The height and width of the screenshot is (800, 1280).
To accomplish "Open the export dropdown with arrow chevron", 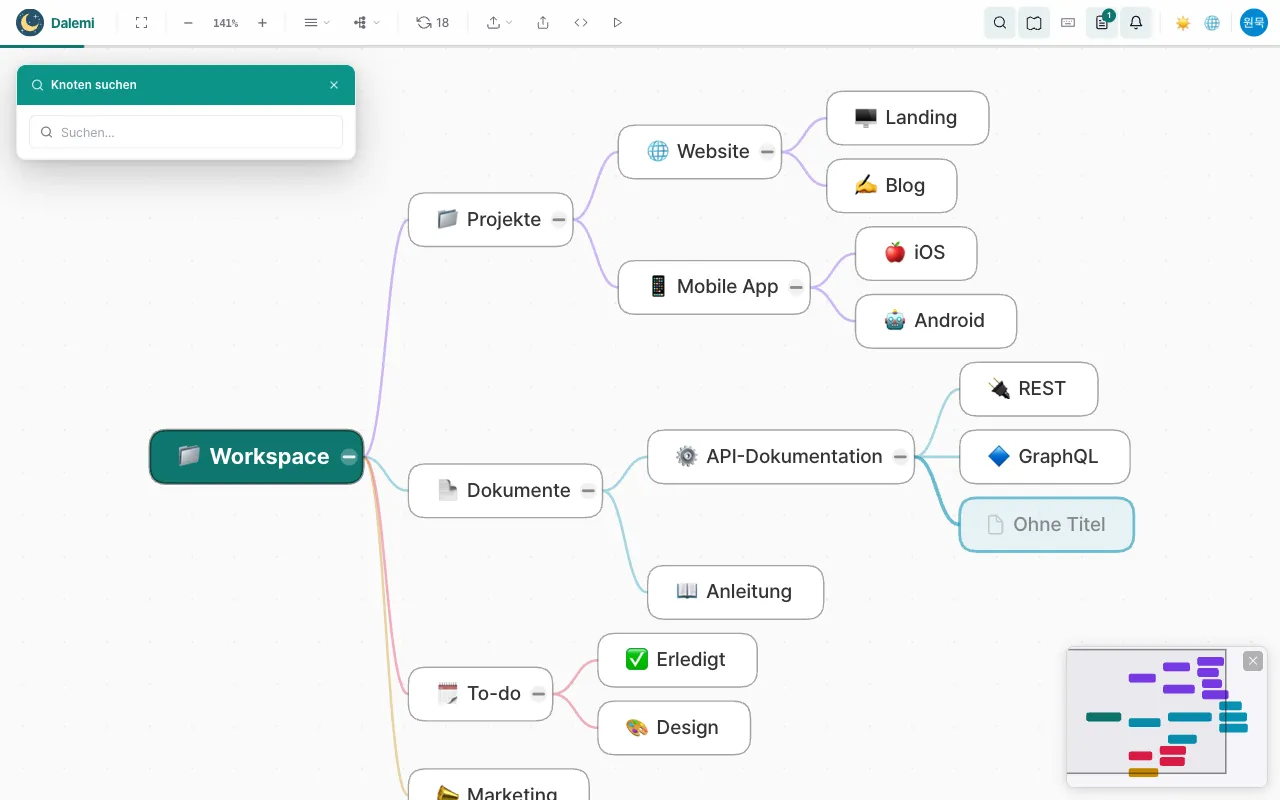I will 499,22.
